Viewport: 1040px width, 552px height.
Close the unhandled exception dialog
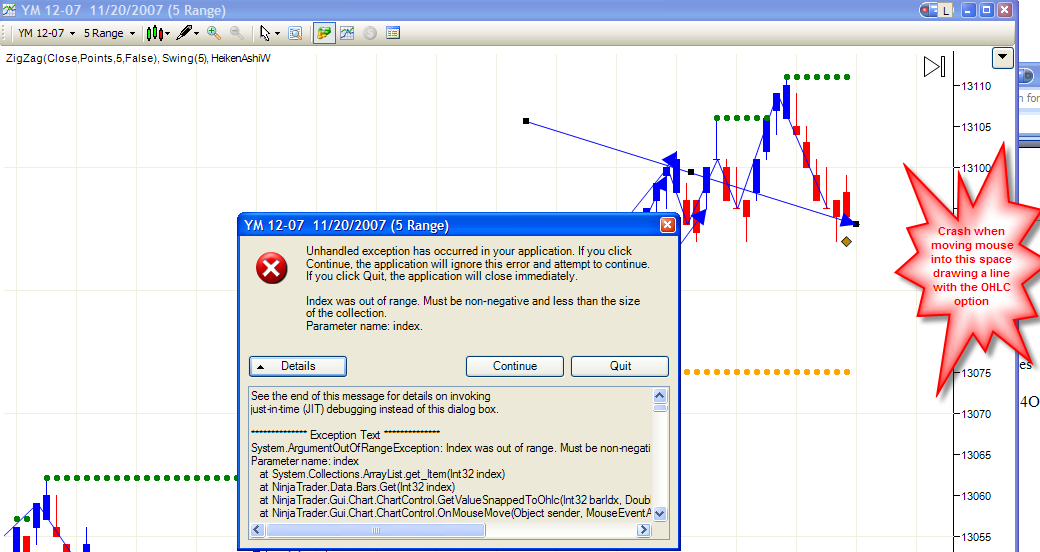coord(667,225)
